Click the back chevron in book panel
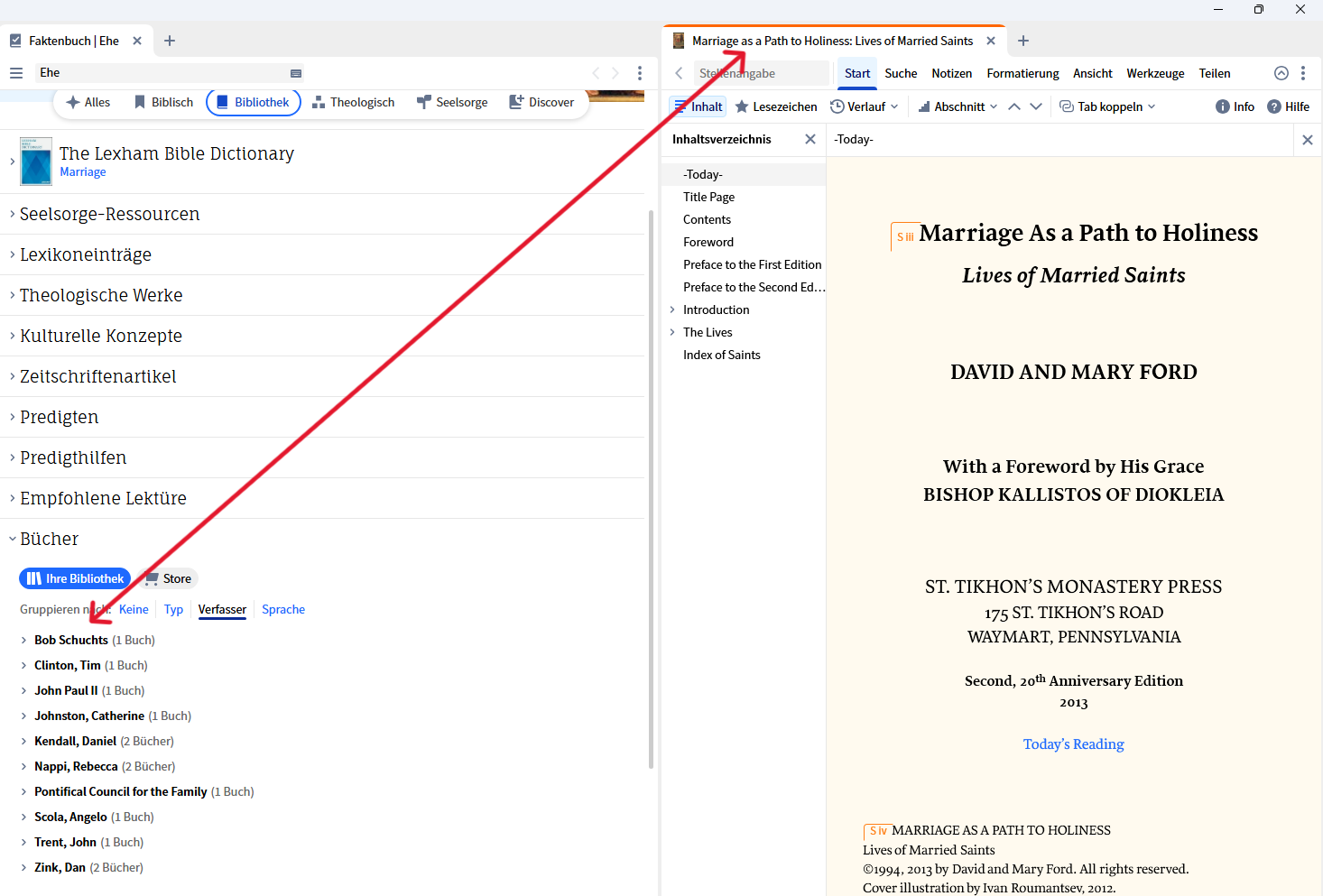The height and width of the screenshot is (896, 1323). 680,73
